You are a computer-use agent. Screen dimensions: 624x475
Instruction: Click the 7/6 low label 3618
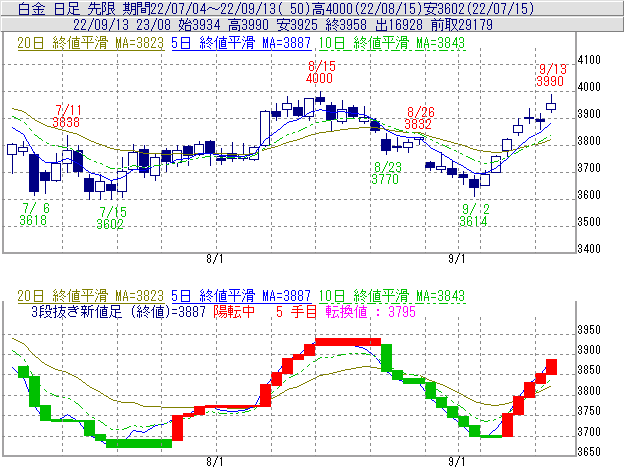pyautogui.click(x=33, y=220)
